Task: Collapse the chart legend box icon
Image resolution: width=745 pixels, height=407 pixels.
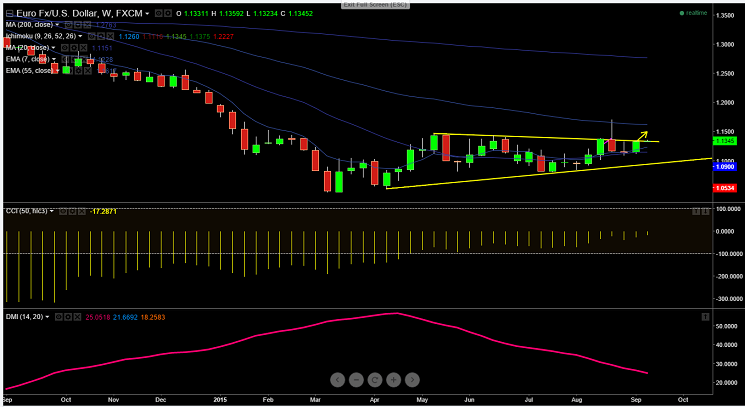Action: 10,14
